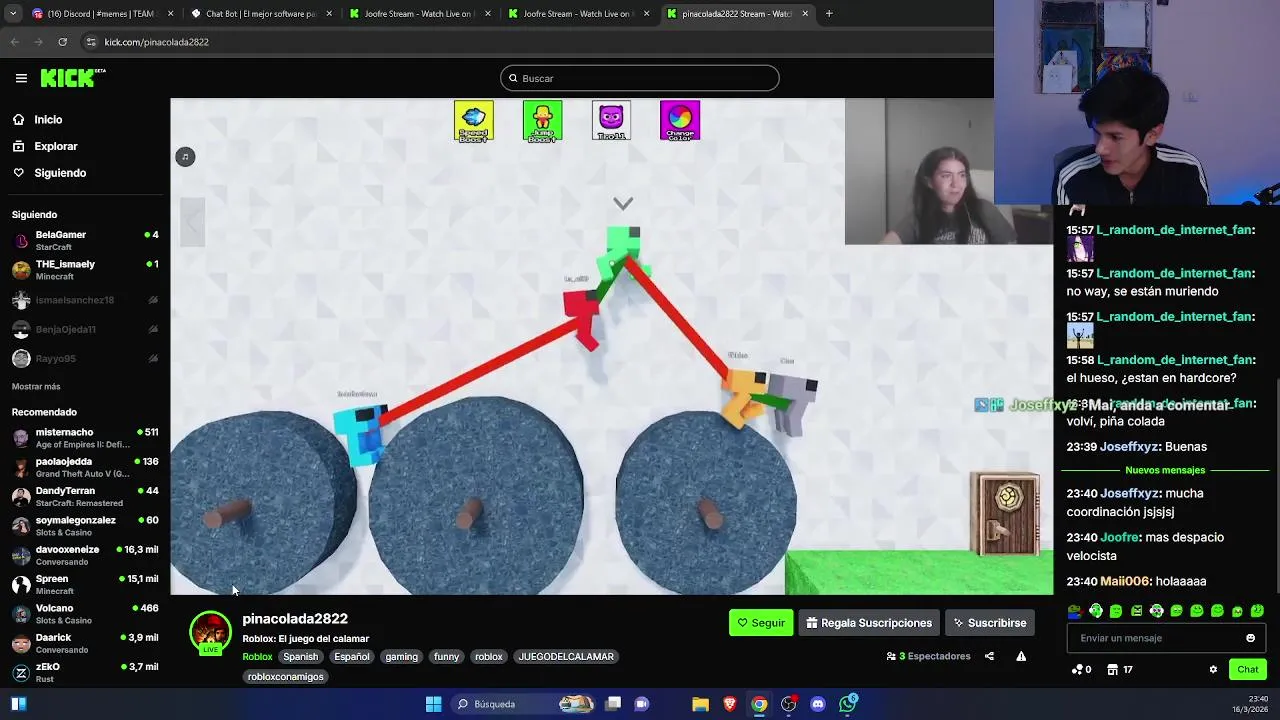This screenshot has width=1280, height=720.
Task: Send message with green Chat button
Action: (1248, 670)
